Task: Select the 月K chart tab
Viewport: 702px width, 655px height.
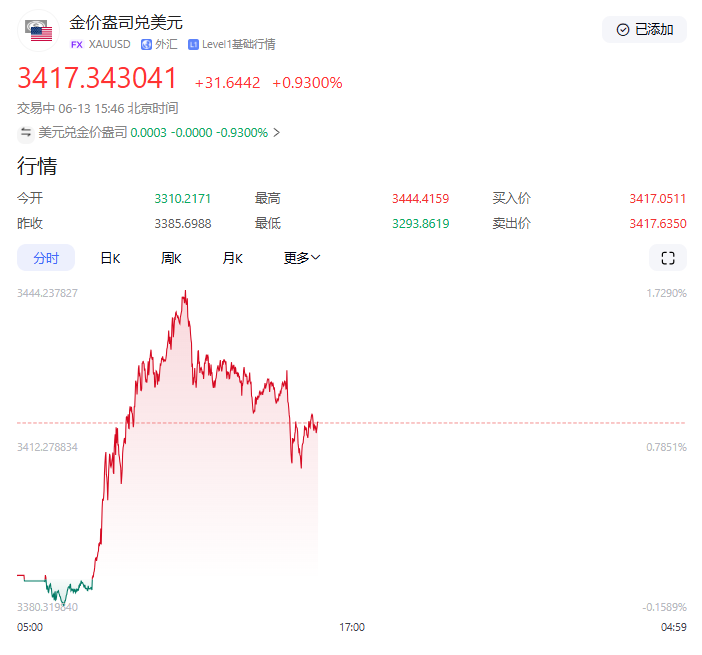Action: [232, 258]
